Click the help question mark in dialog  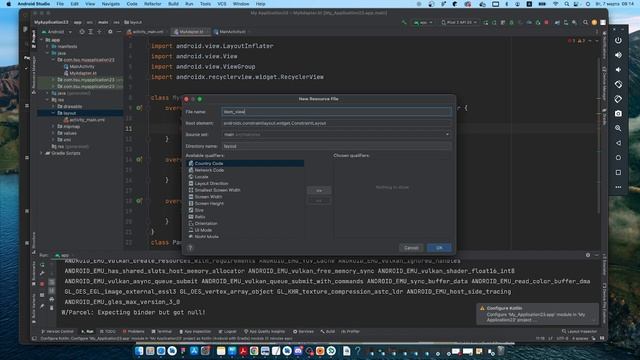pos(190,248)
